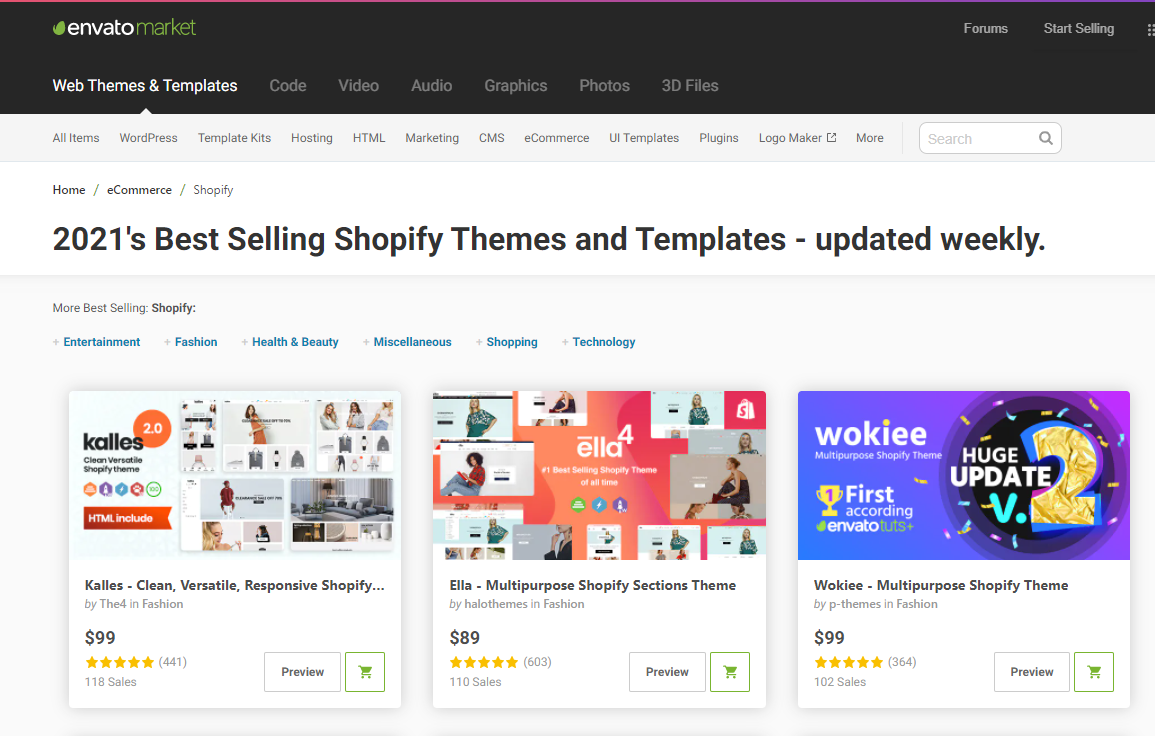1155x736 pixels.
Task: Visit author p-themes profile
Action: point(854,604)
